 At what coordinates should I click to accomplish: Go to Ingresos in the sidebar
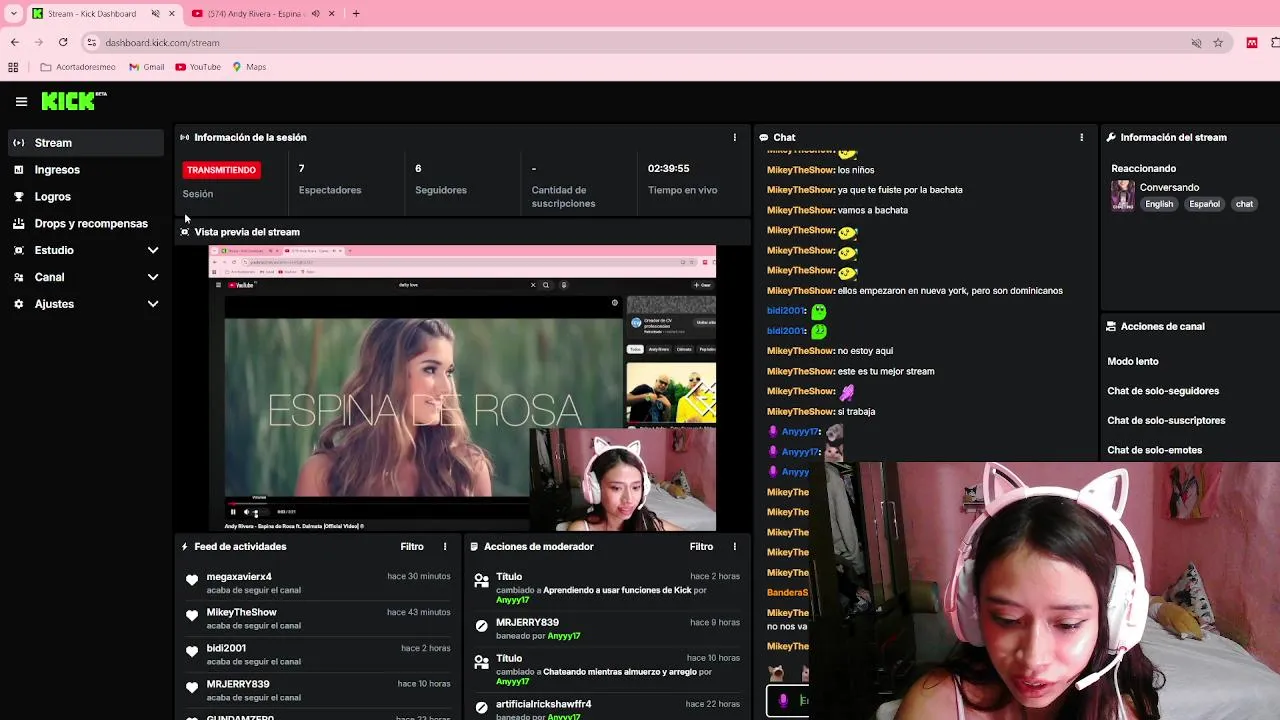pos(57,170)
